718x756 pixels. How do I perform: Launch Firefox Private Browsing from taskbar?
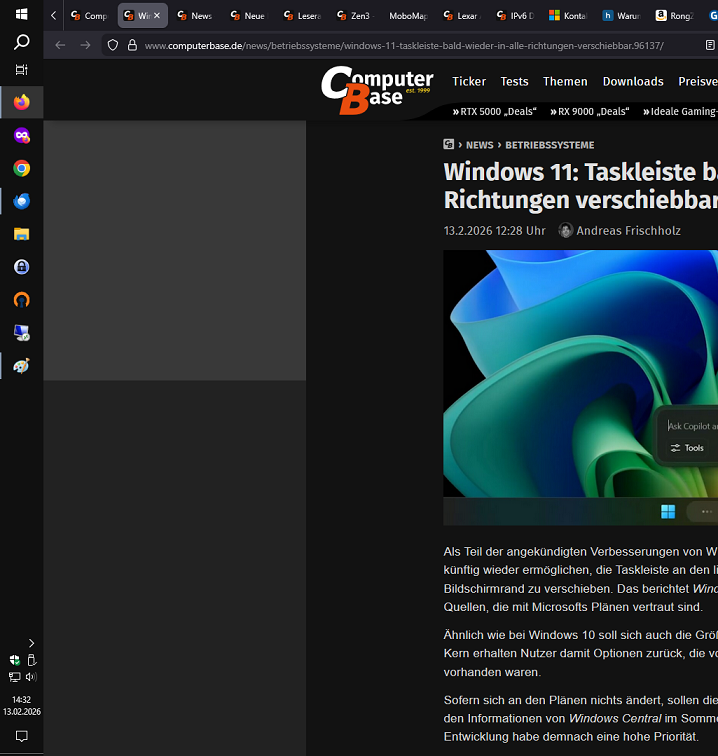click(21, 136)
